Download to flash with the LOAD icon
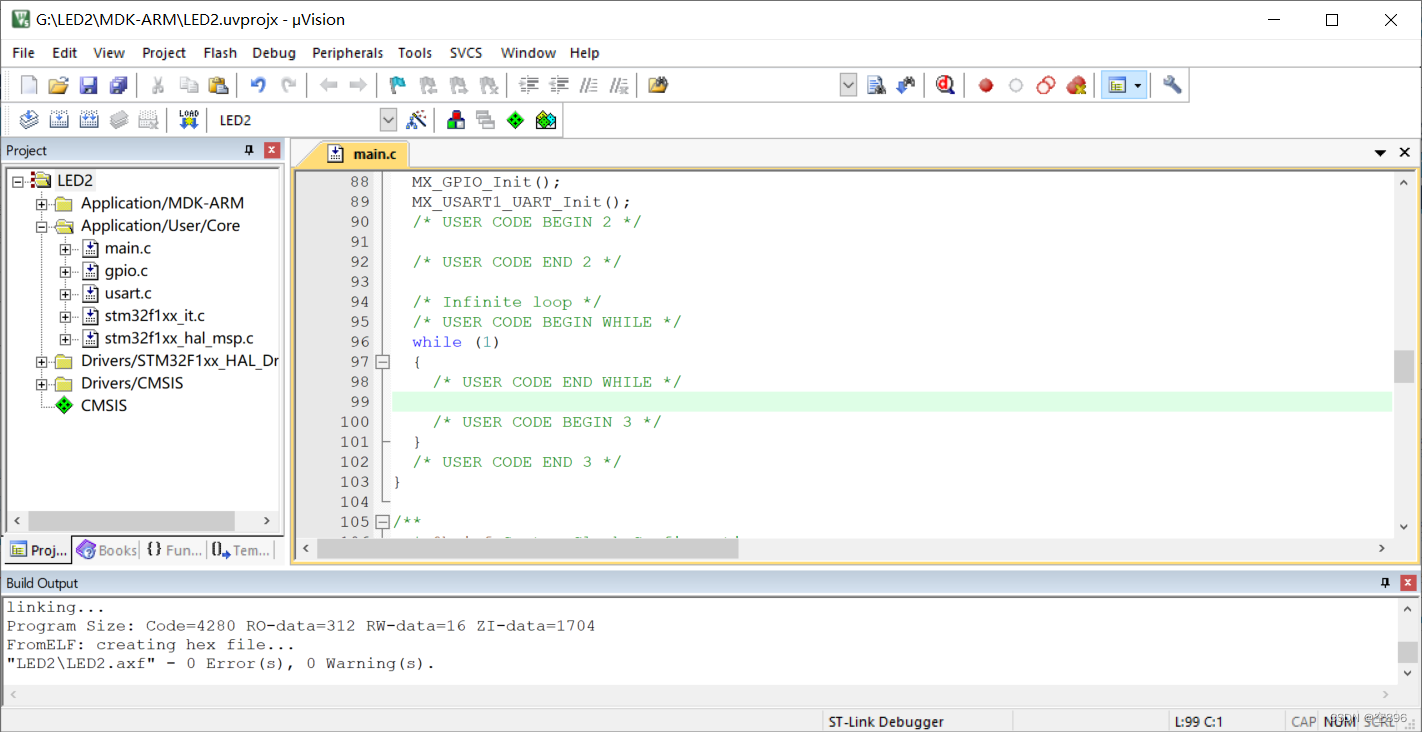Image resolution: width=1422 pixels, height=732 pixels. click(188, 120)
